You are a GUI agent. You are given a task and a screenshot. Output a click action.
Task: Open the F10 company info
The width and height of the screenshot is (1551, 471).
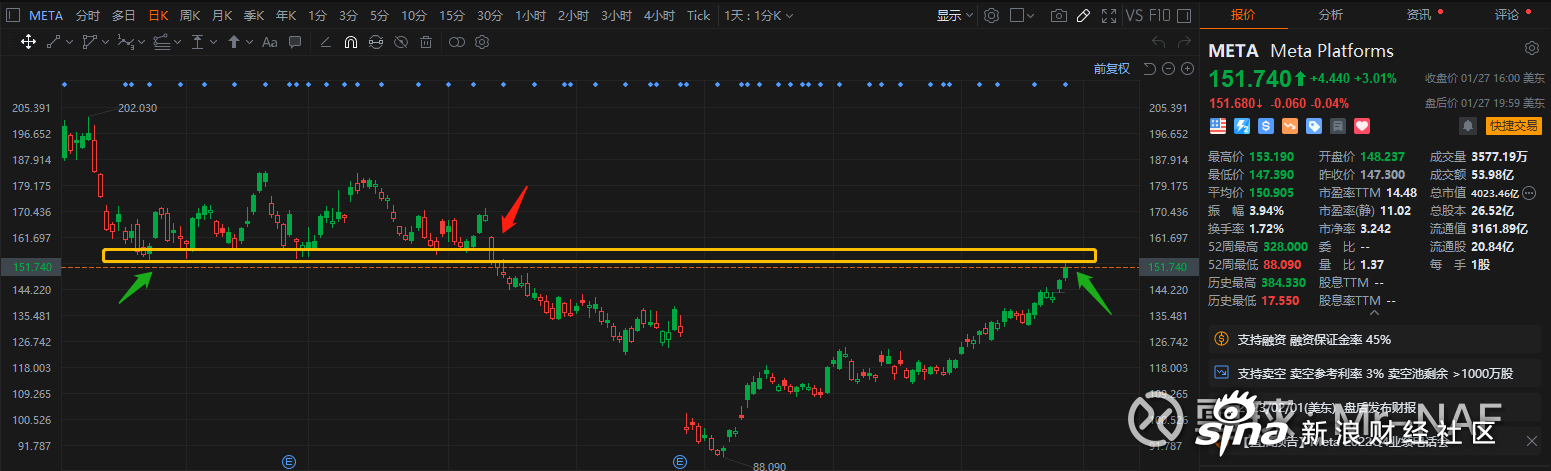click(x=1159, y=15)
